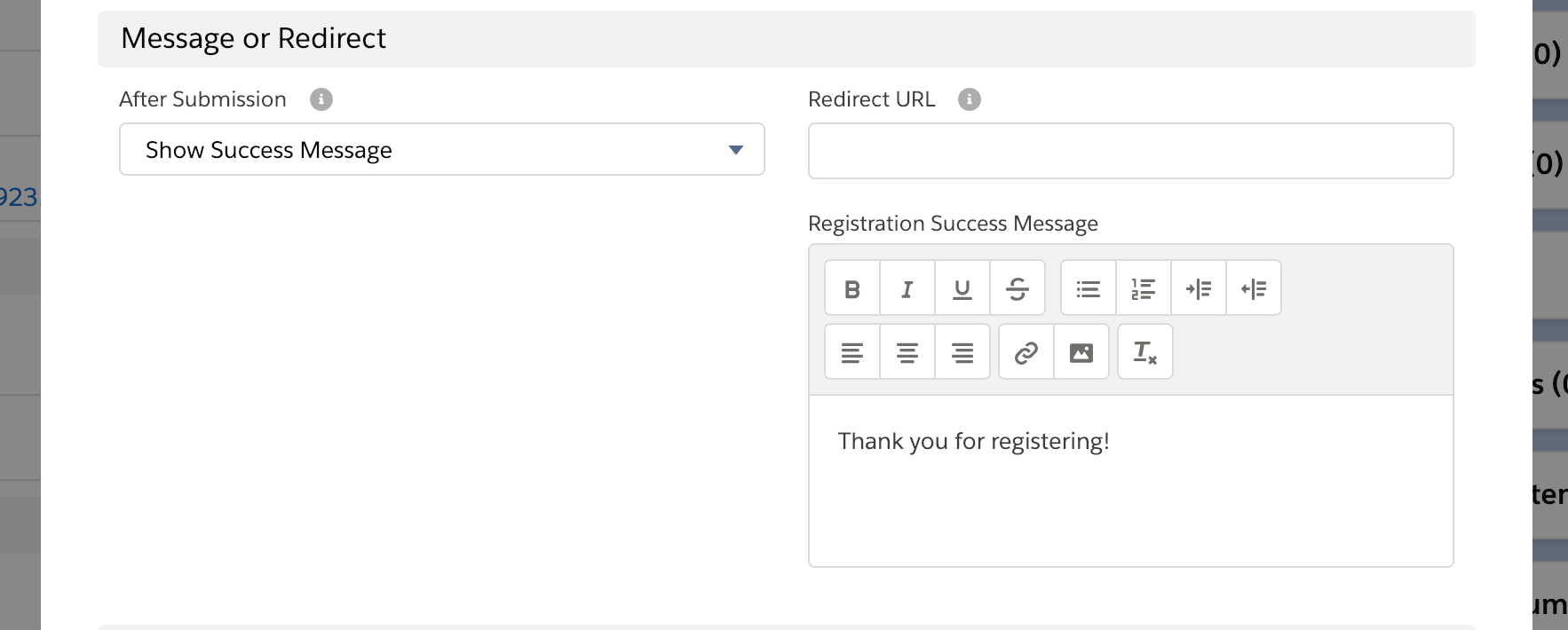Left align the message text

(852, 352)
